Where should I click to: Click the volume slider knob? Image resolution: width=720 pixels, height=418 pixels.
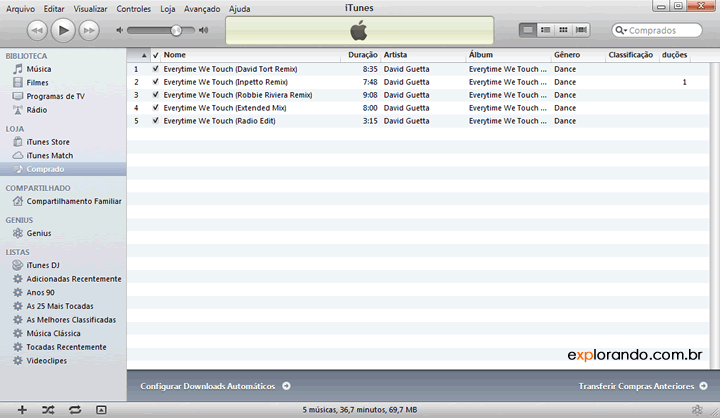[x=176, y=31]
